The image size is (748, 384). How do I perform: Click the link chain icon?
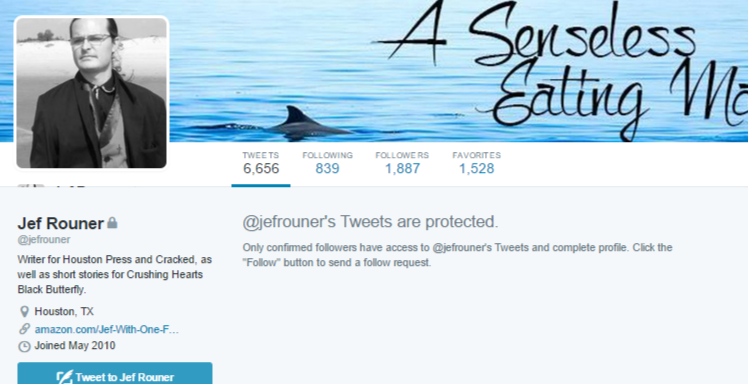coord(24,329)
